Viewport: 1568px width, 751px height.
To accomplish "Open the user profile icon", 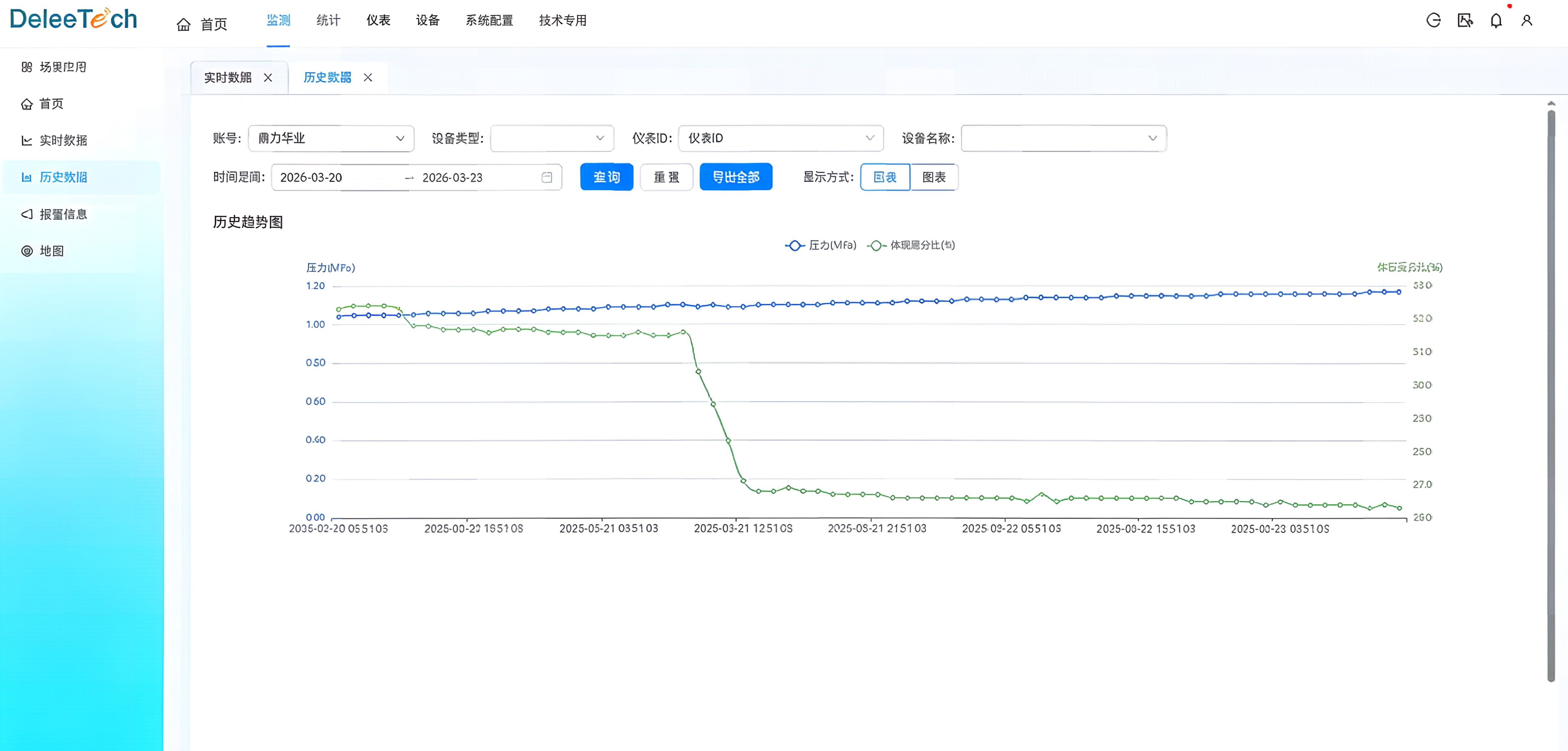I will (x=1526, y=21).
